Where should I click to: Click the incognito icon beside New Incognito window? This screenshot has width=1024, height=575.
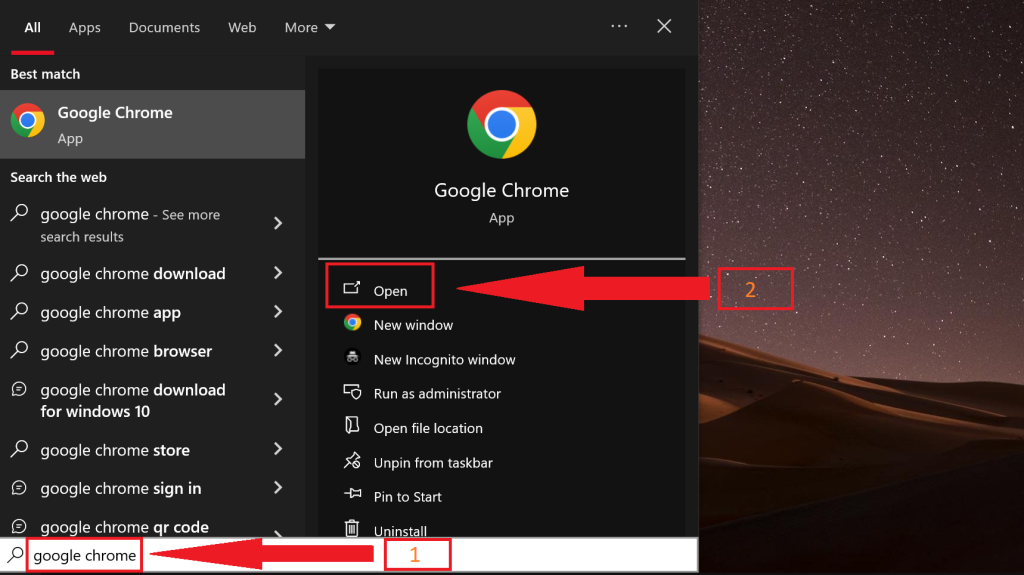point(352,357)
